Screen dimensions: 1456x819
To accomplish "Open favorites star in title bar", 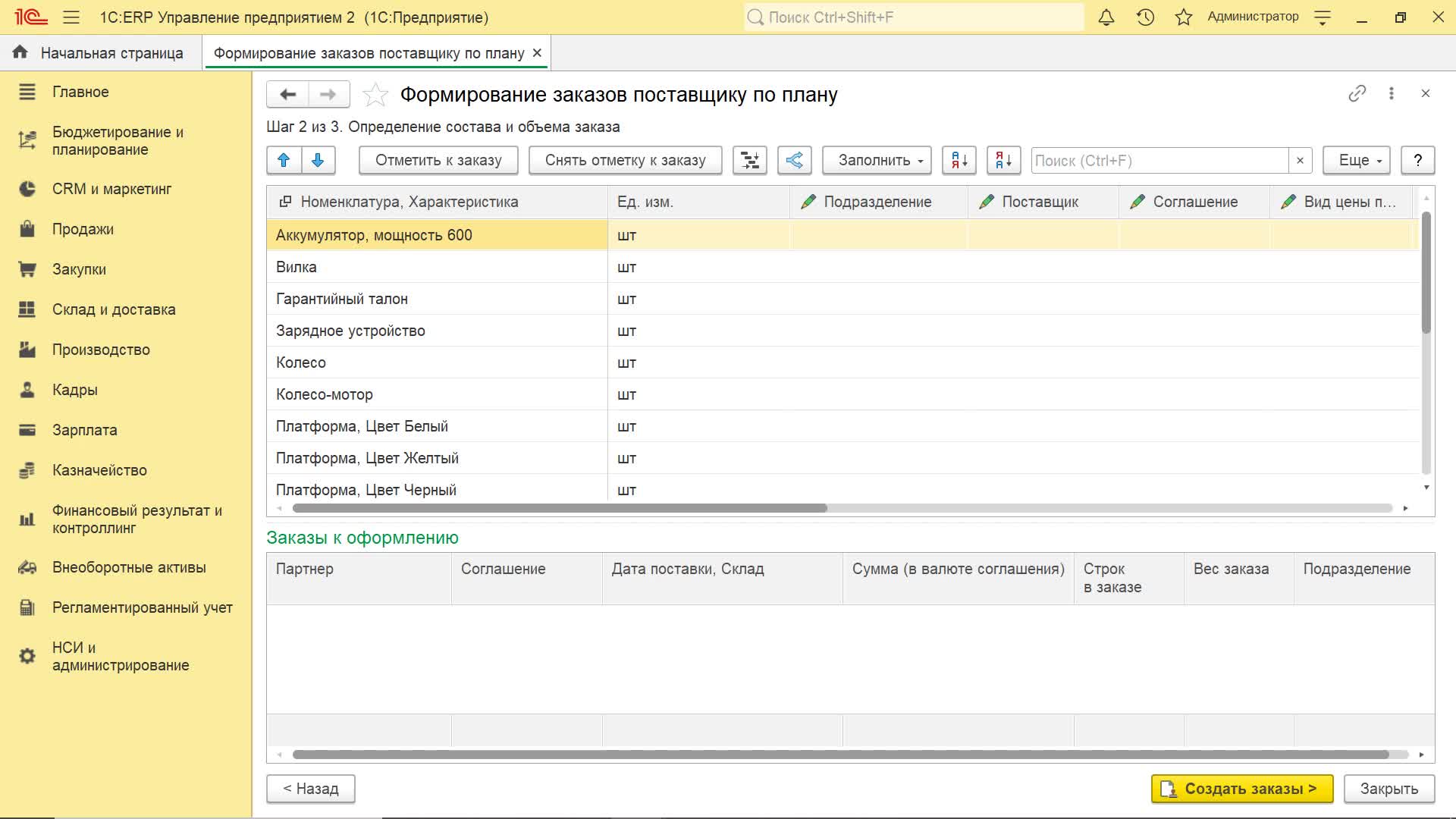I will click(x=1183, y=17).
